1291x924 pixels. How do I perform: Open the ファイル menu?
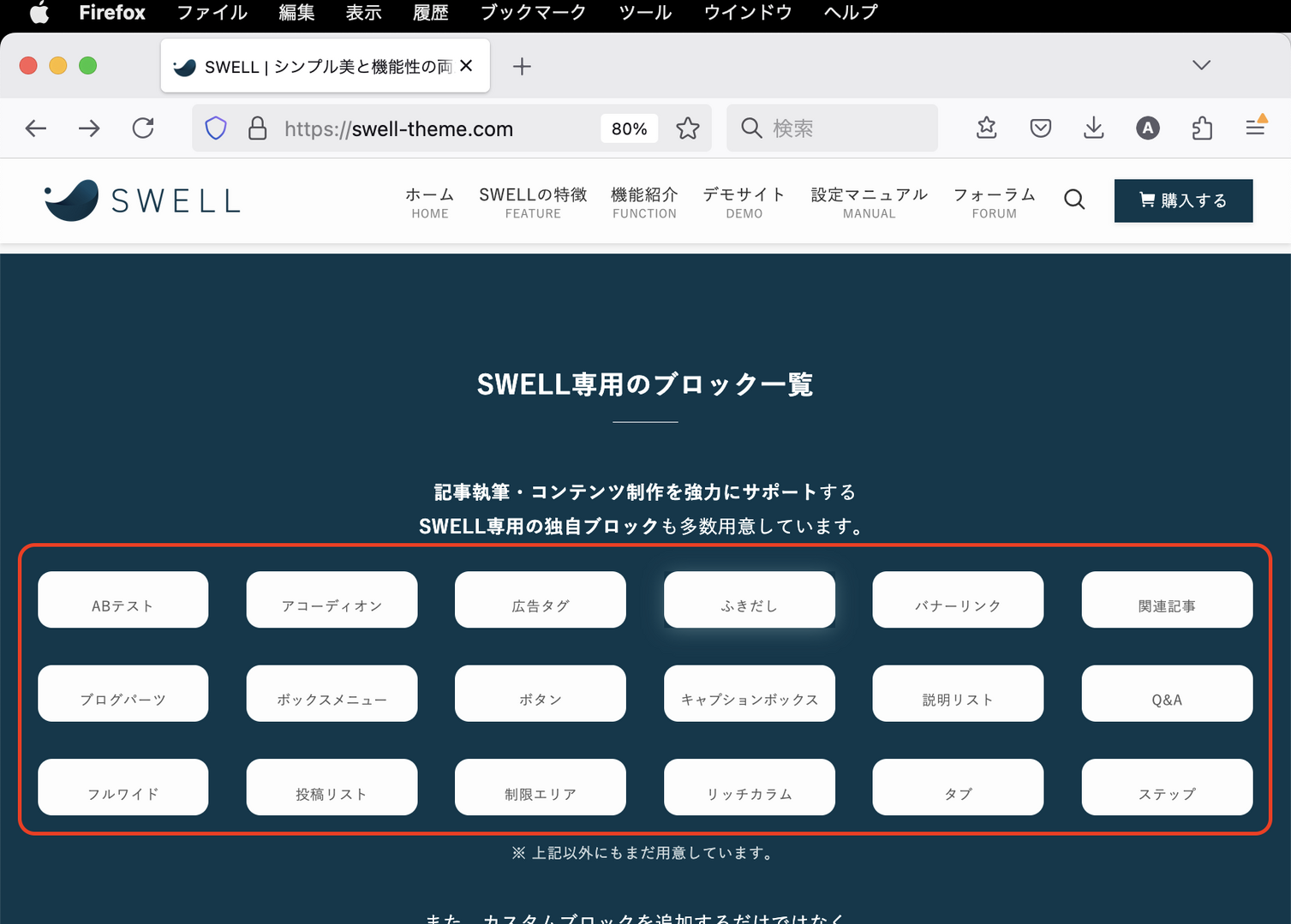click(212, 13)
